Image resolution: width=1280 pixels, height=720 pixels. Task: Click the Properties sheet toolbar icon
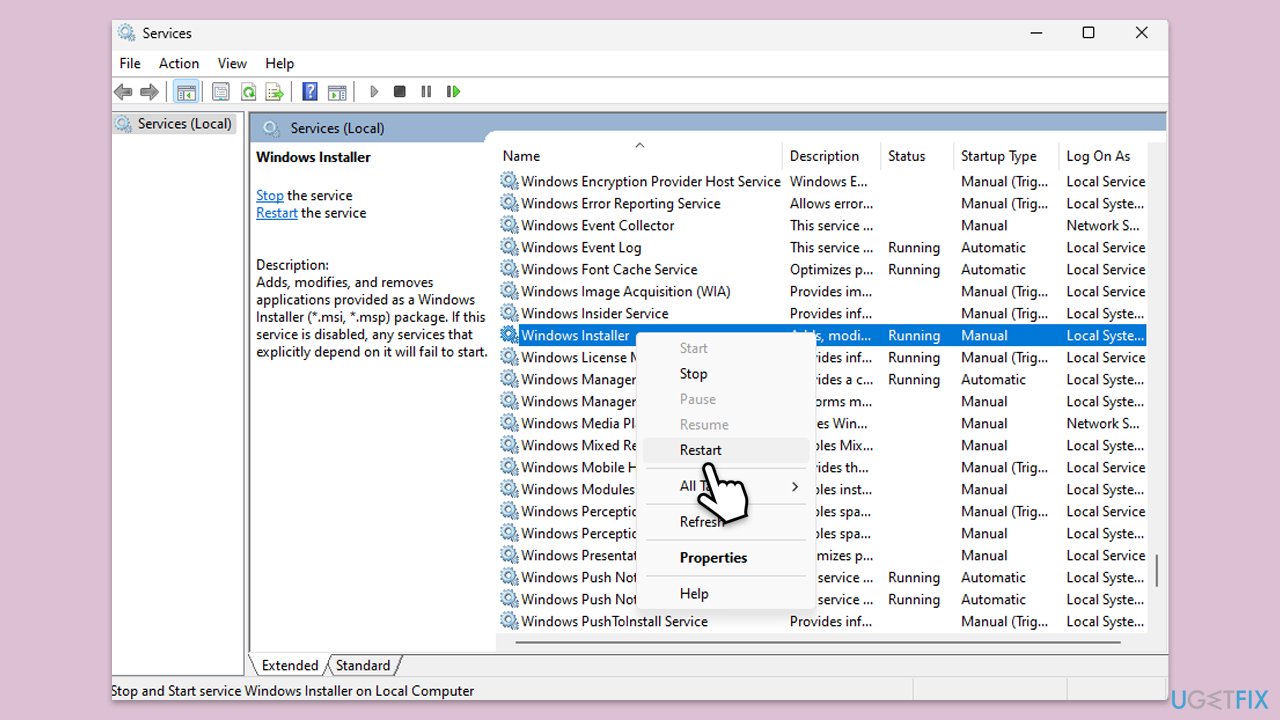click(x=221, y=91)
